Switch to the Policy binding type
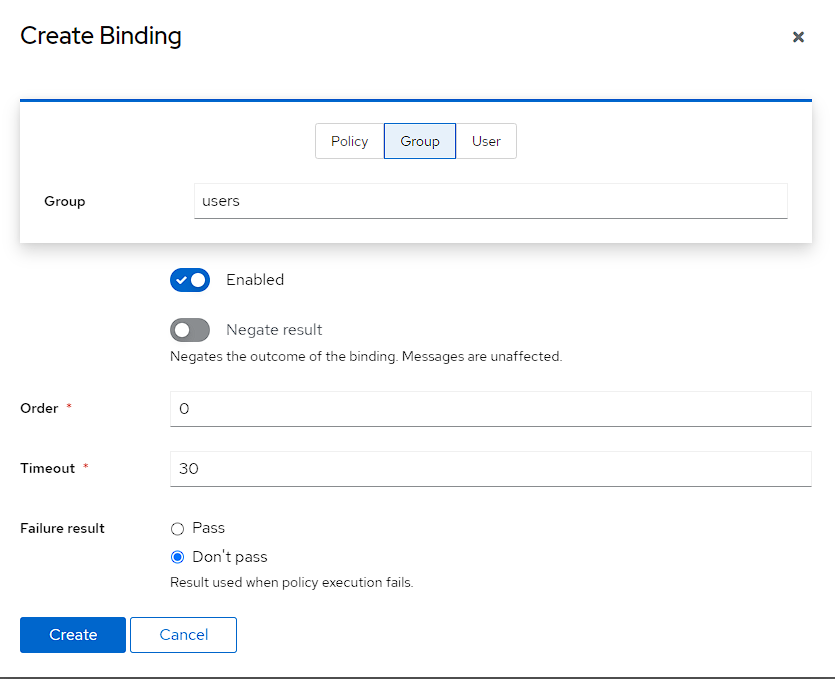The height and width of the screenshot is (679, 835). 349,141
